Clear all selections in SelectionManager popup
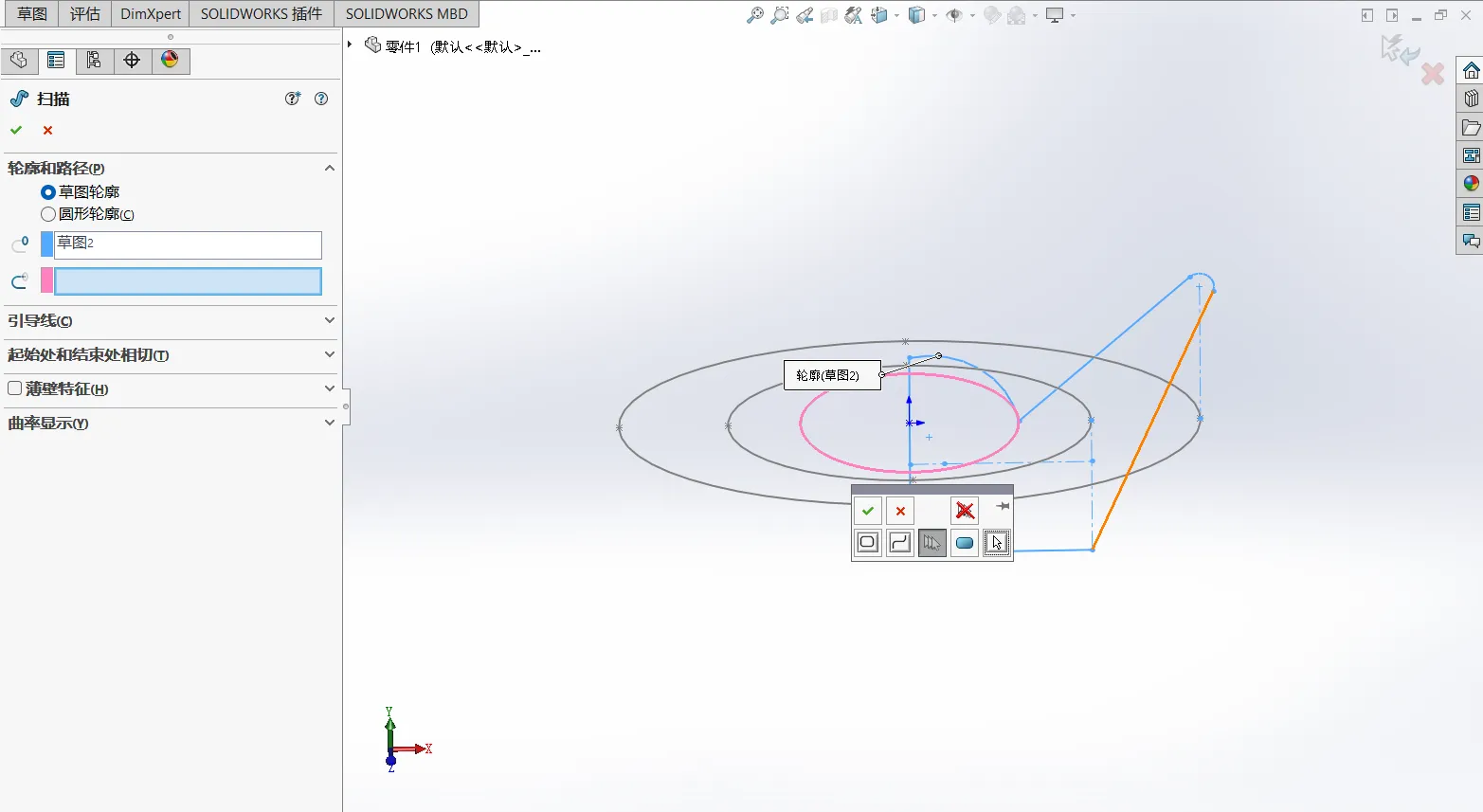Screen dimensions: 1483x812 pos(965,511)
